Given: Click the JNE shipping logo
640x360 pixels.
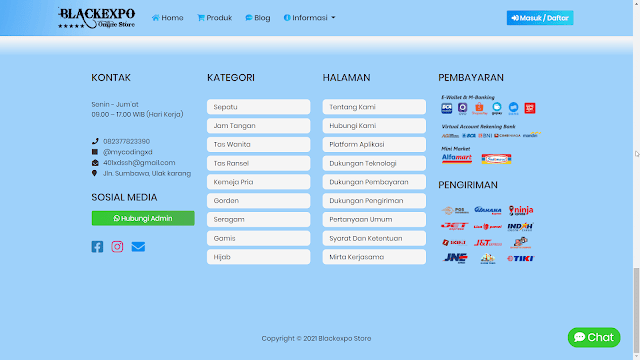Looking at the screenshot, I should (456, 258).
